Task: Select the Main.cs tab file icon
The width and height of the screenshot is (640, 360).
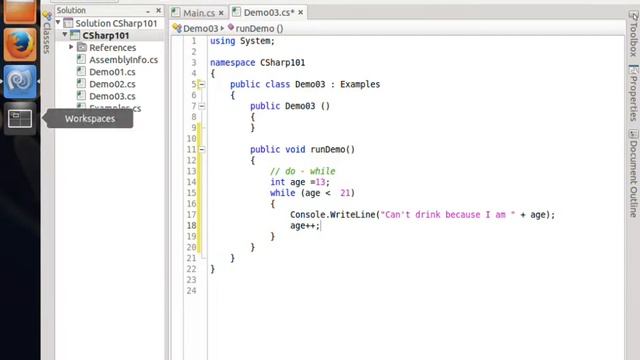Action: pyautogui.click(x=176, y=13)
